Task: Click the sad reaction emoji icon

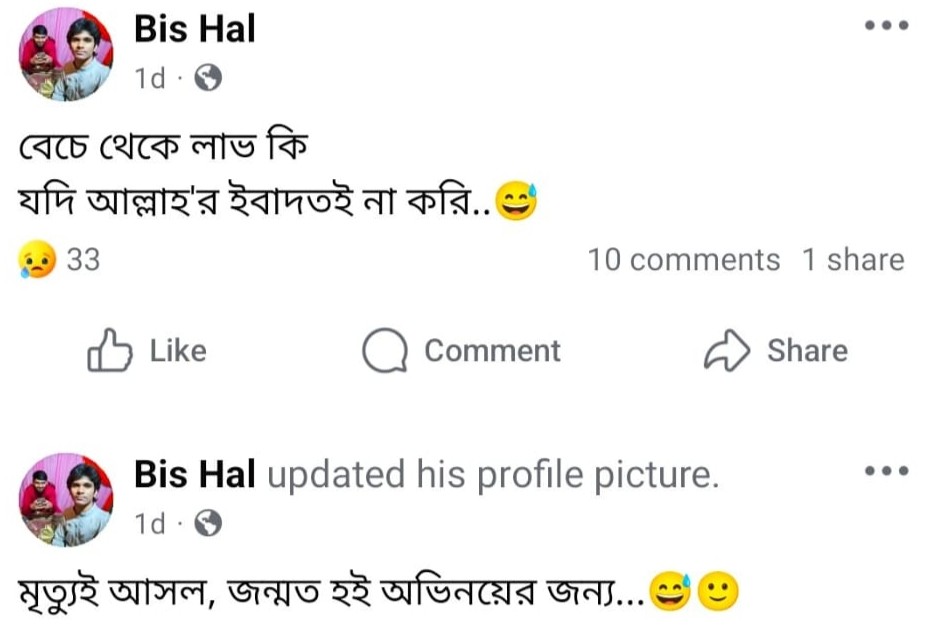Action: 33,260
